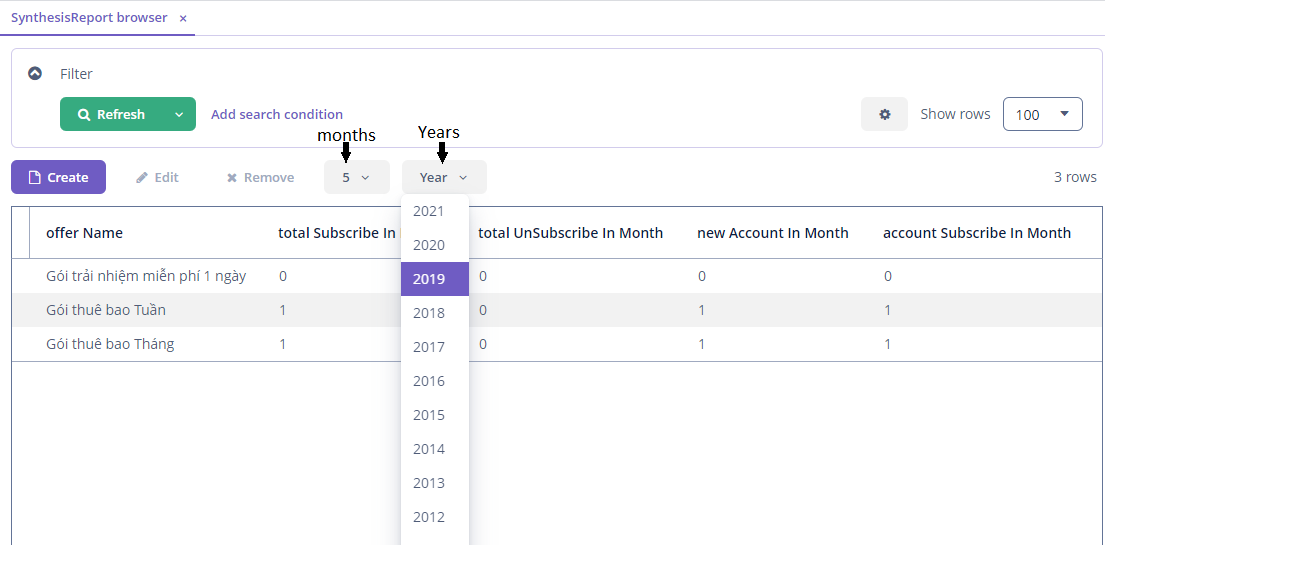Sort by account Subscribe In Month column

pos(976,233)
